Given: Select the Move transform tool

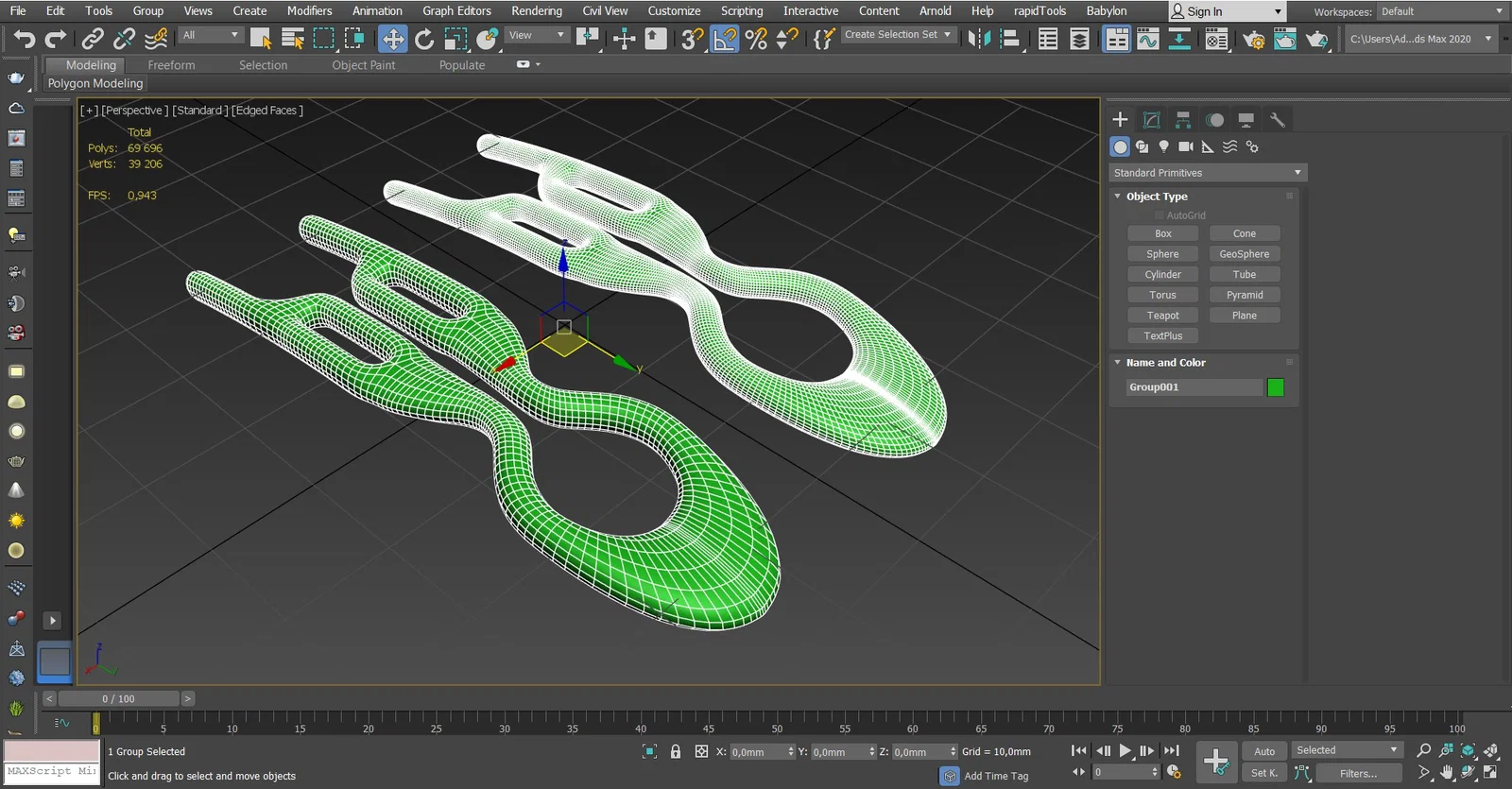Looking at the screenshot, I should 392,39.
